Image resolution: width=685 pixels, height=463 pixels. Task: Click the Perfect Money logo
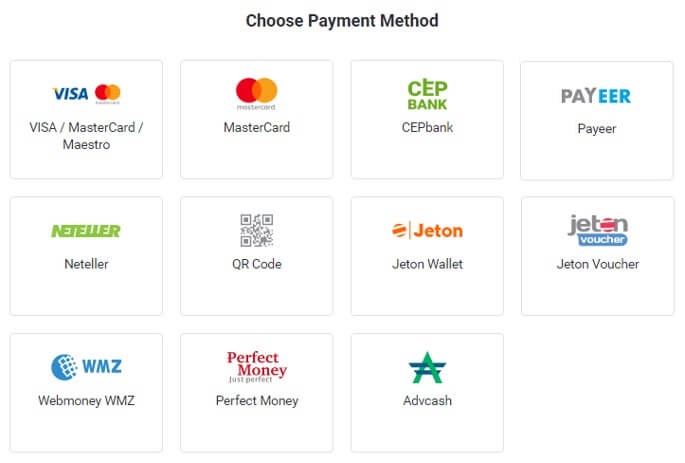256,367
